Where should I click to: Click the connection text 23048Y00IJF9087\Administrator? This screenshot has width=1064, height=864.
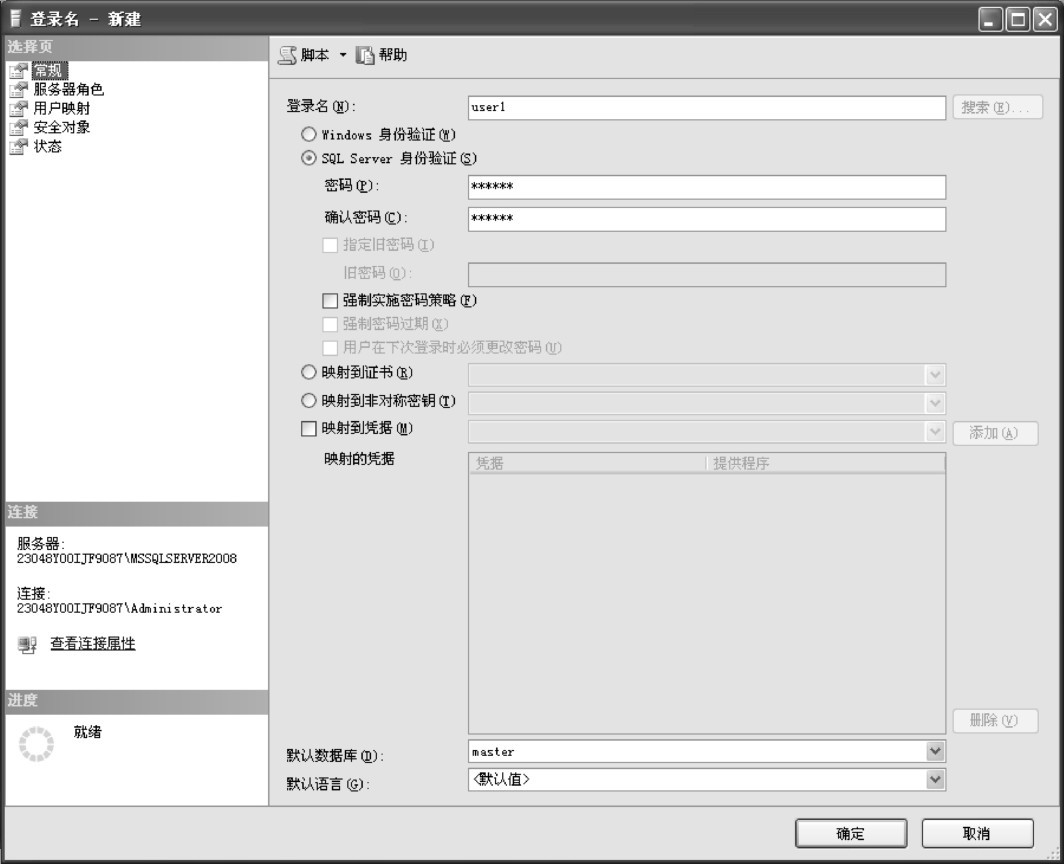coord(119,609)
